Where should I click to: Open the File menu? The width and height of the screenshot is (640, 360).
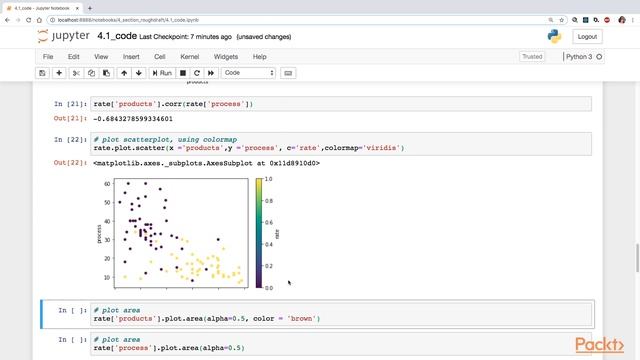(48, 57)
